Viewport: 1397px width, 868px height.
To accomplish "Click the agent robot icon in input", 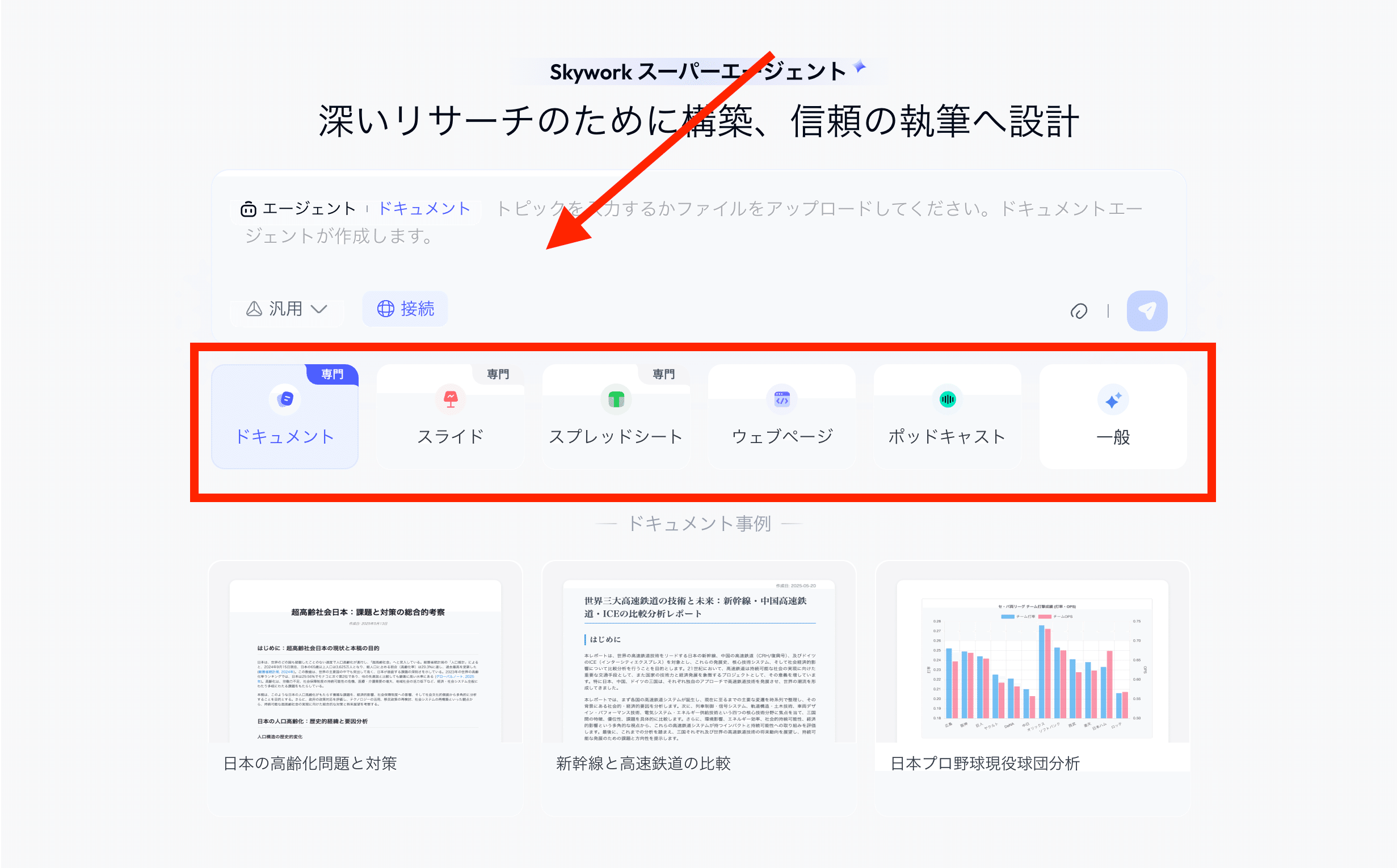I will [x=248, y=209].
